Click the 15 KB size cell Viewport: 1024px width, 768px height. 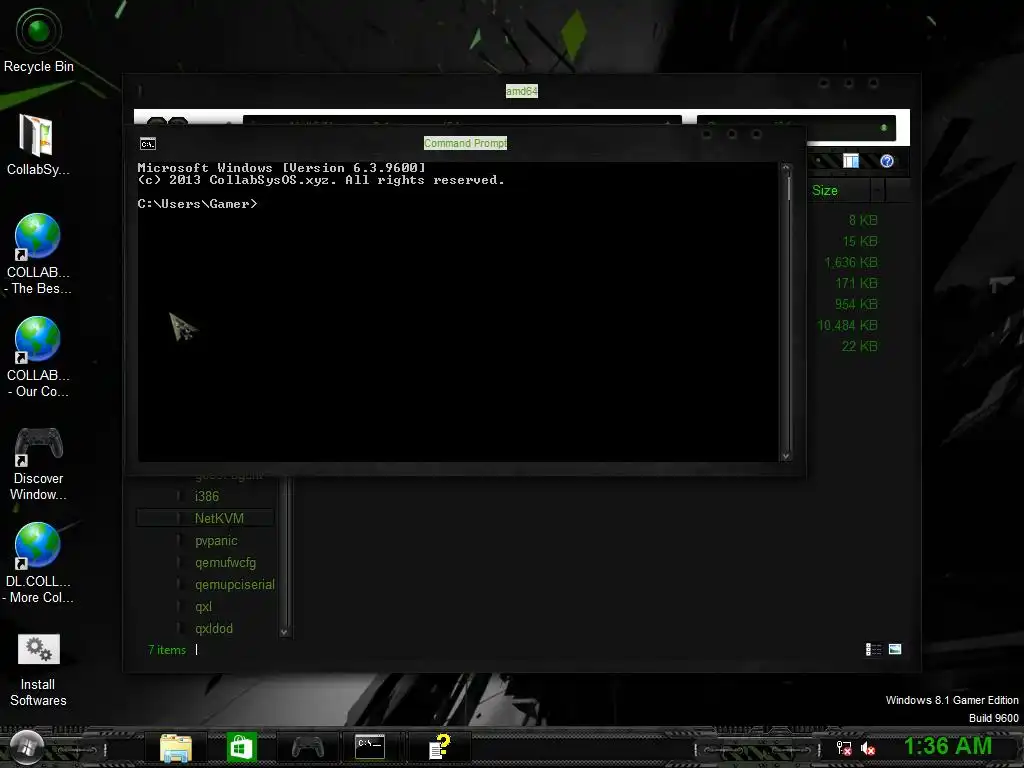[x=860, y=242]
